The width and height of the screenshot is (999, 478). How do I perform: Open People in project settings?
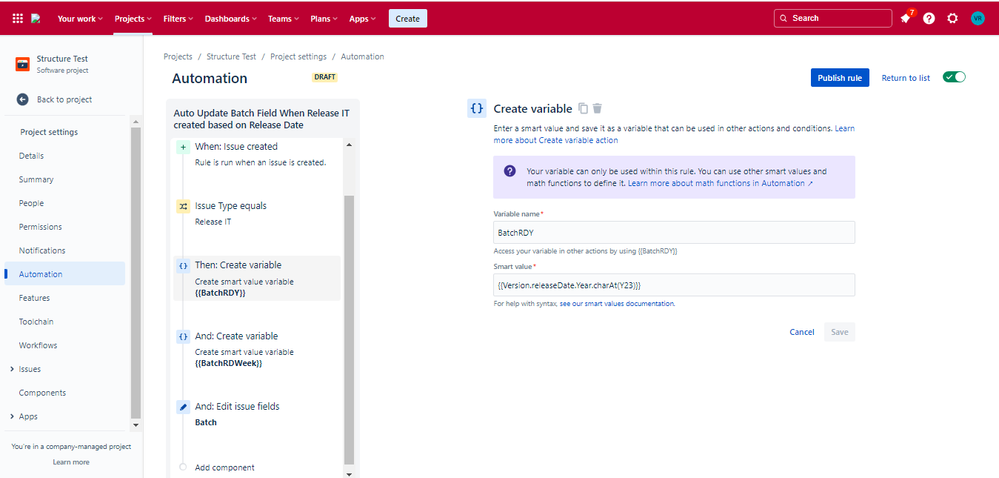(31, 203)
